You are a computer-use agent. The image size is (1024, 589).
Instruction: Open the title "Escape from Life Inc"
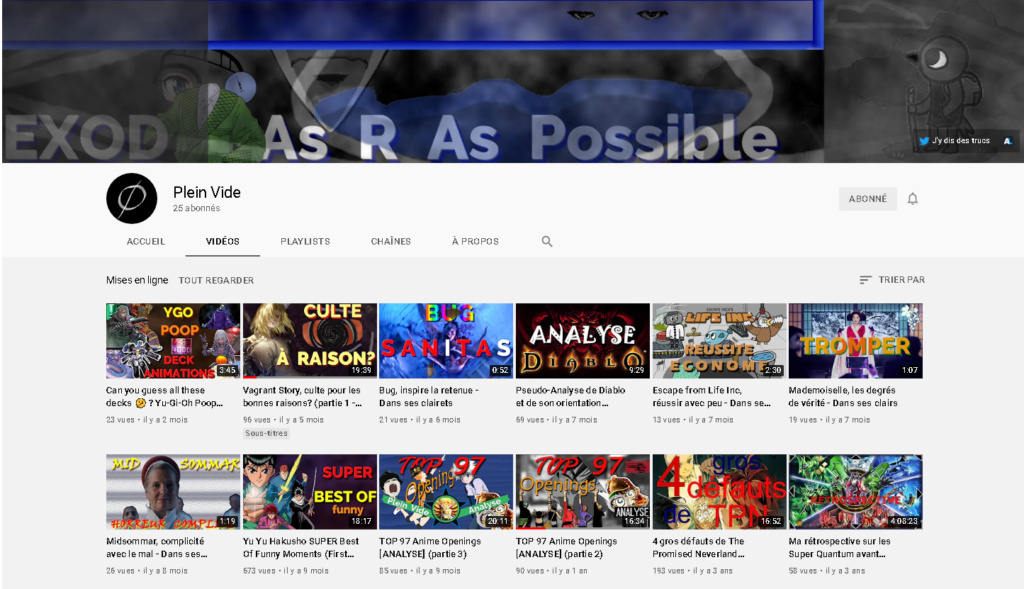[x=711, y=396]
